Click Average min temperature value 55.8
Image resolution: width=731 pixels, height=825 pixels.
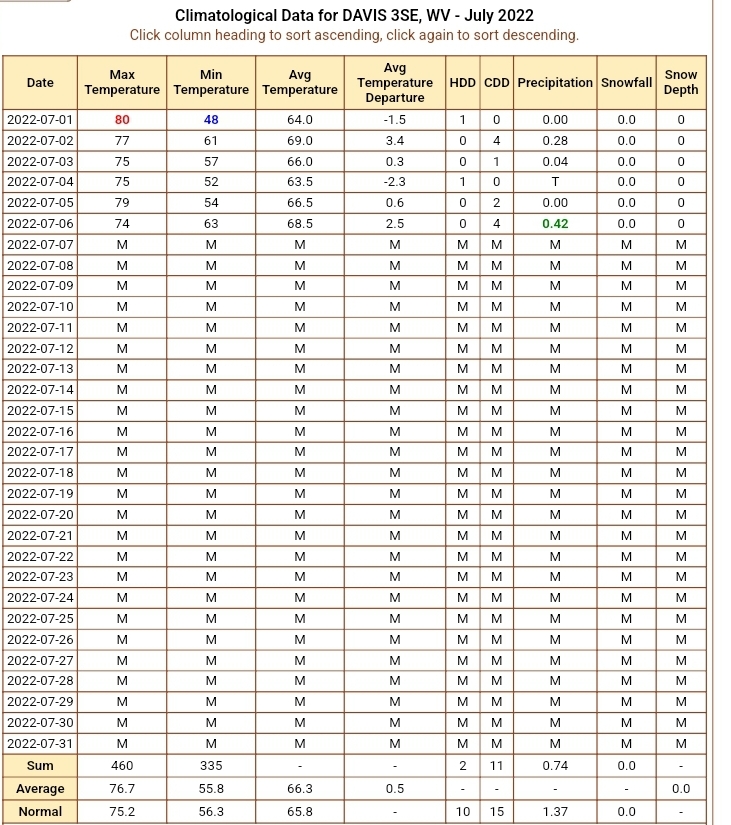pyautogui.click(x=211, y=789)
